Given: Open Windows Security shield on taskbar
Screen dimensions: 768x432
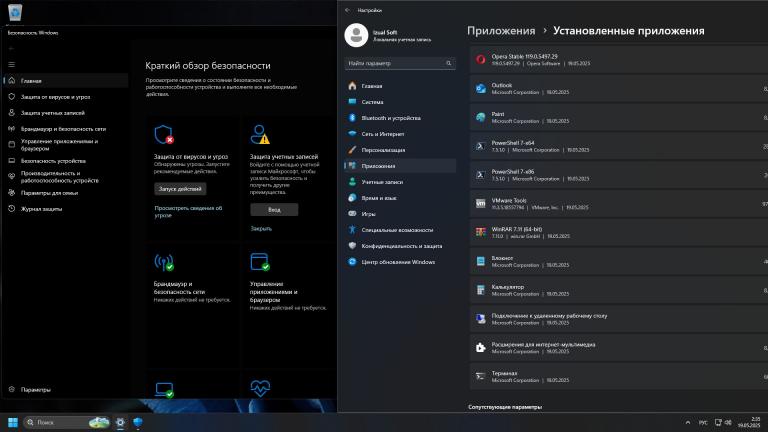Looking at the screenshot, I should tap(138, 422).
